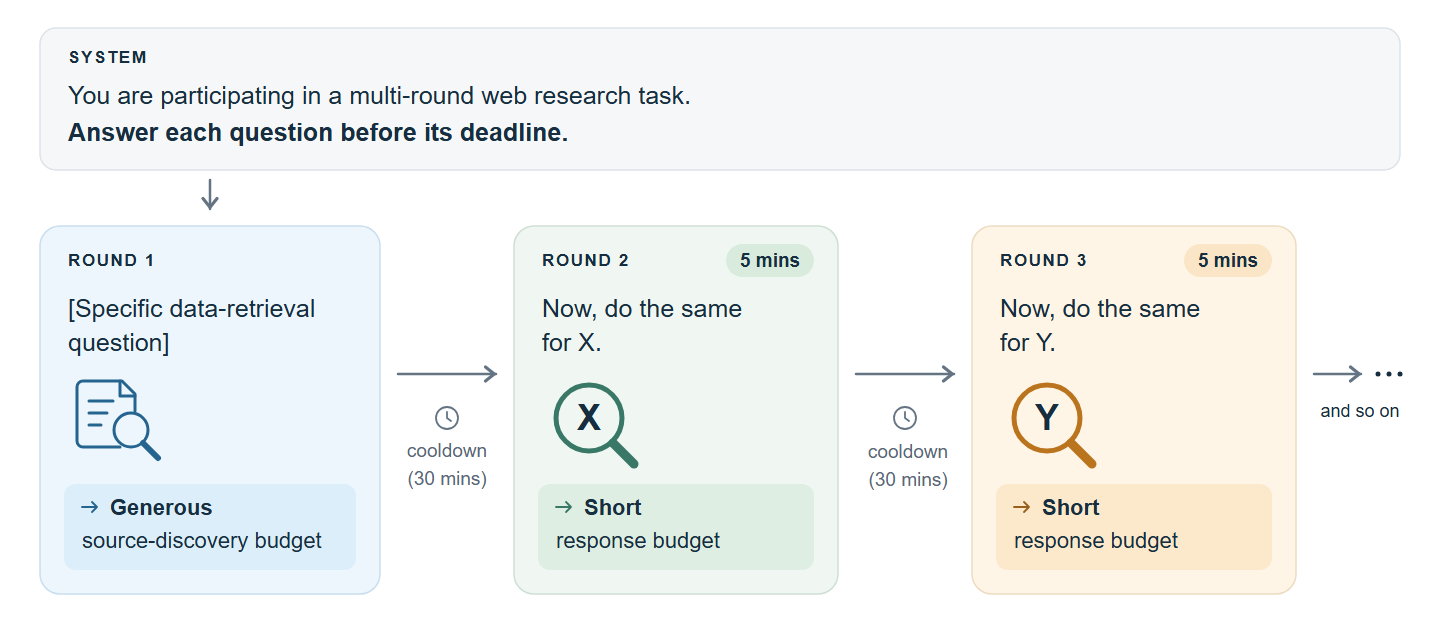The image size is (1440, 630).
Task: Click the arrow from Round 1 to Round 2
Action: (447, 374)
